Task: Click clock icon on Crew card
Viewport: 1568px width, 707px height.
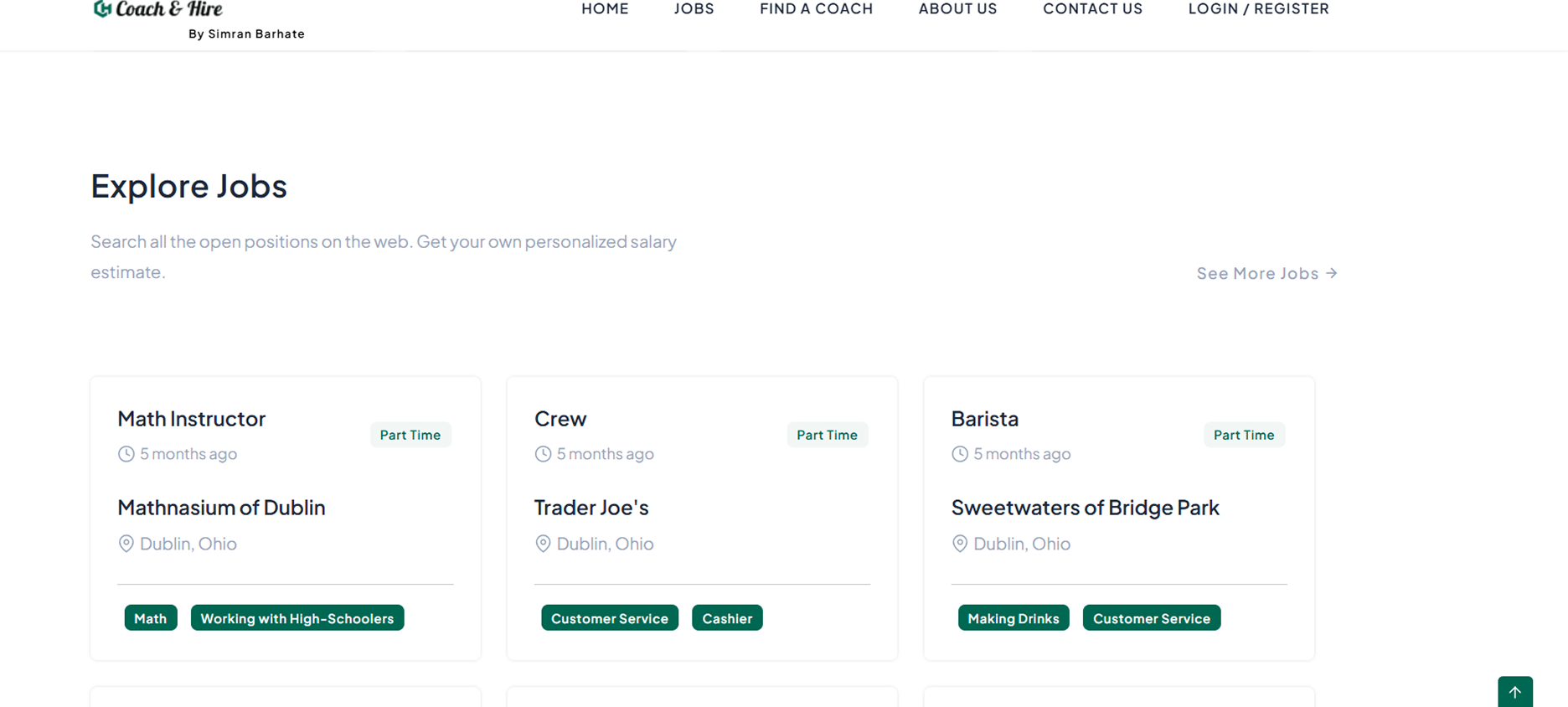Action: click(543, 454)
